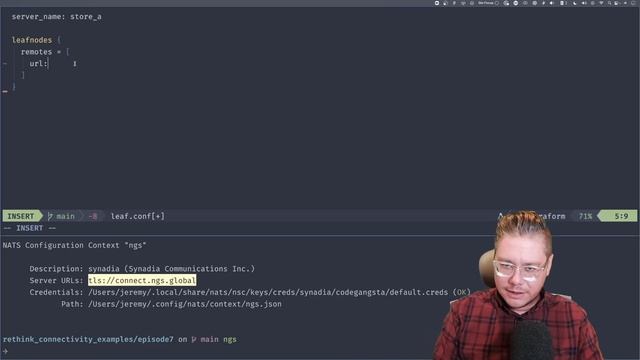Click the '-8' git change count in statusline
Viewport: 640px width, 360px height.
(93, 216)
